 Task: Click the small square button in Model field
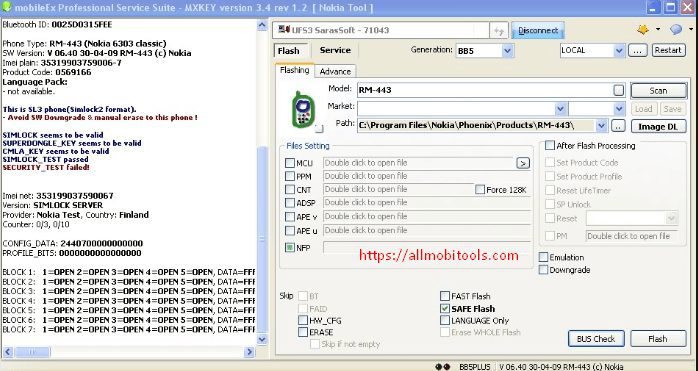(618, 90)
